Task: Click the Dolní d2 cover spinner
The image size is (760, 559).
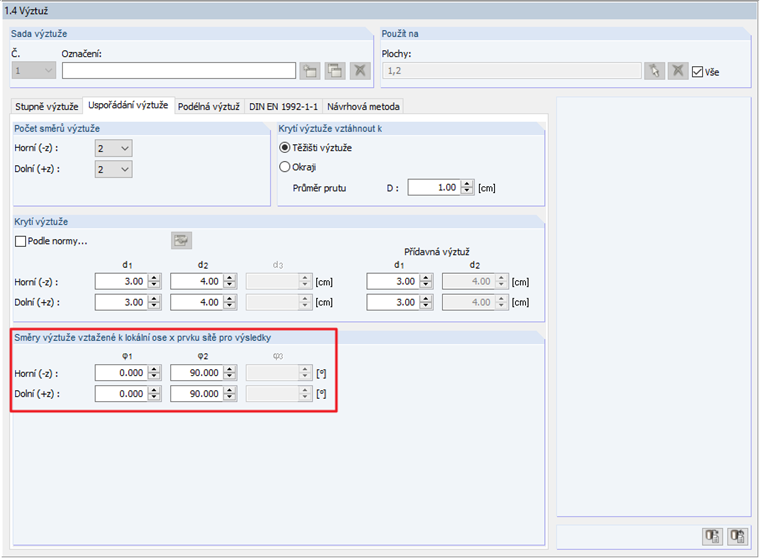Action: click(230, 302)
